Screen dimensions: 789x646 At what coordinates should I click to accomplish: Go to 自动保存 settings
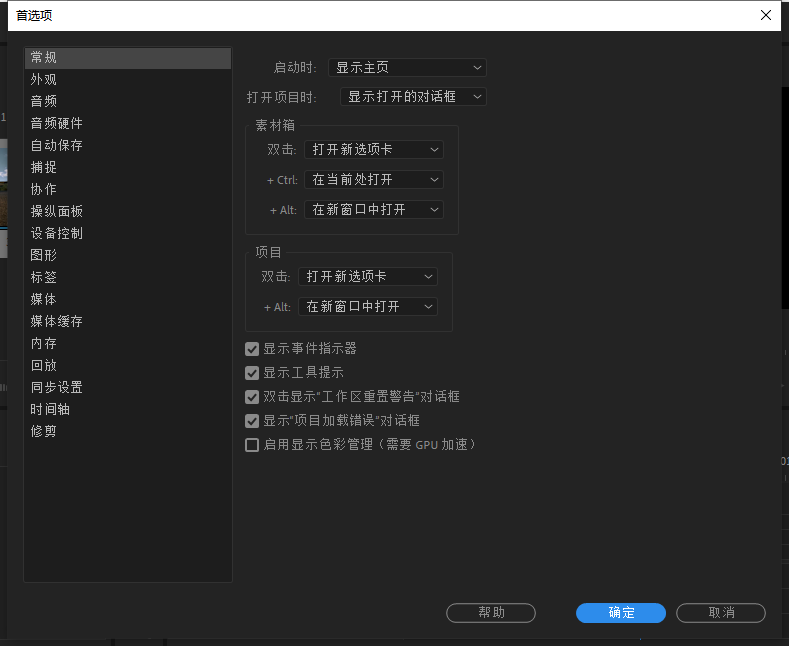[x=128, y=145]
